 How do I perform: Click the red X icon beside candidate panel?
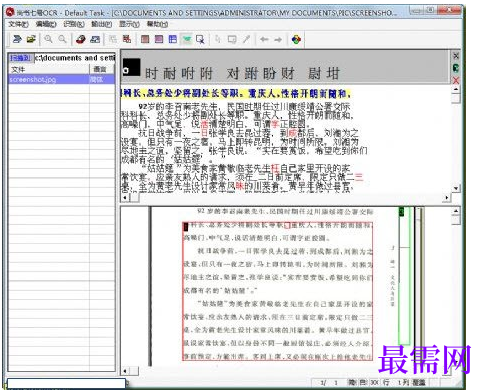coord(456,80)
